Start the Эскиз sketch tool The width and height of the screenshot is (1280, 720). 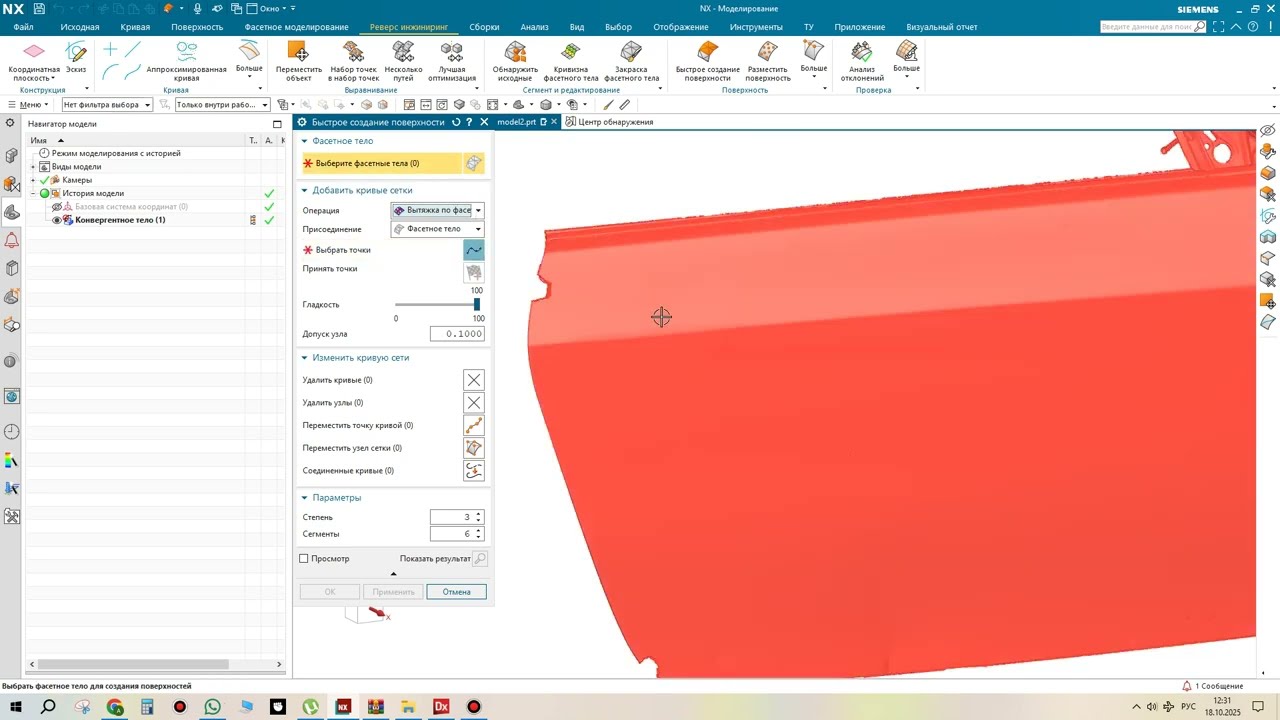pos(76,59)
